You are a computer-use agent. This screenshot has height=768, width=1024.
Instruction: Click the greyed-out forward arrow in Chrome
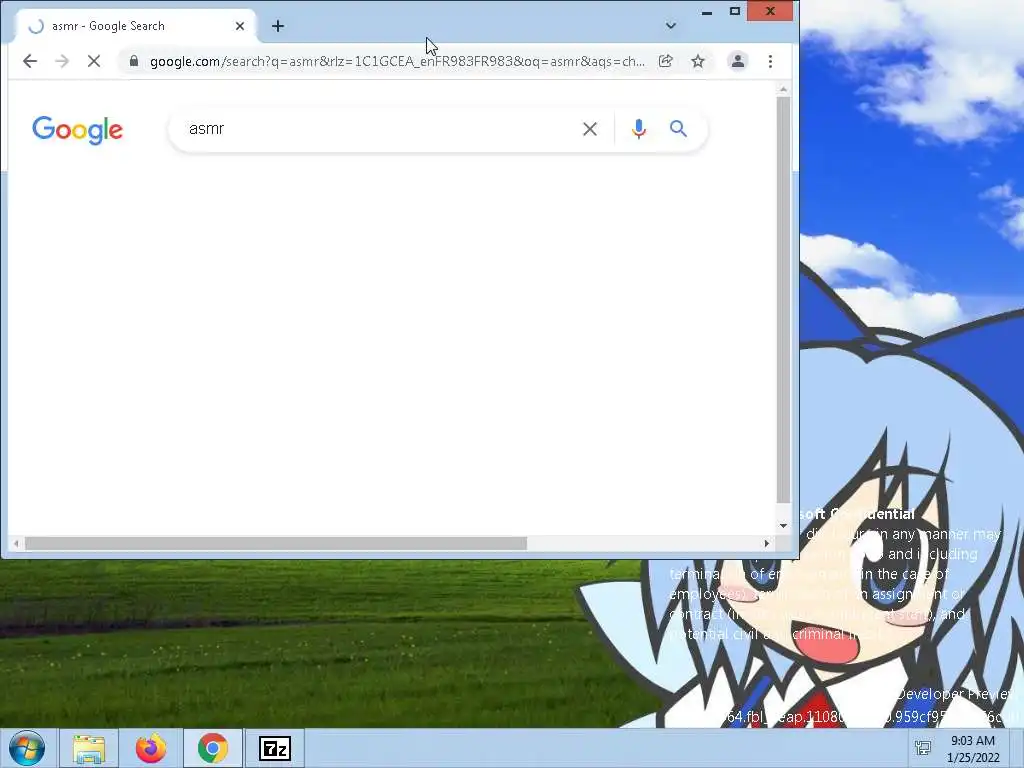[62, 61]
